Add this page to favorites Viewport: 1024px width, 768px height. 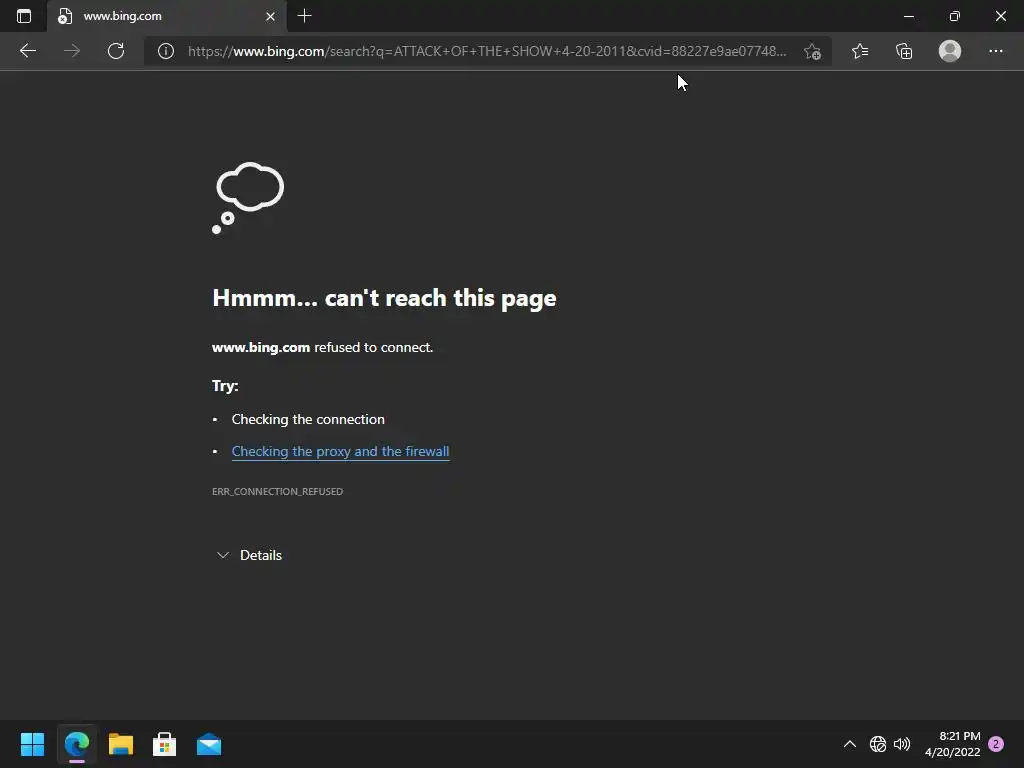812,51
